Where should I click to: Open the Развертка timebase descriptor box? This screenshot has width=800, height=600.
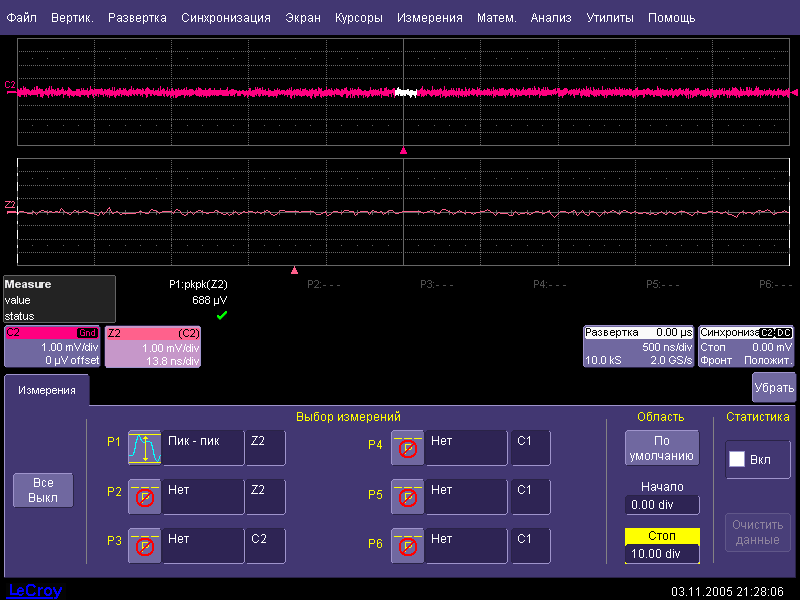(x=638, y=346)
